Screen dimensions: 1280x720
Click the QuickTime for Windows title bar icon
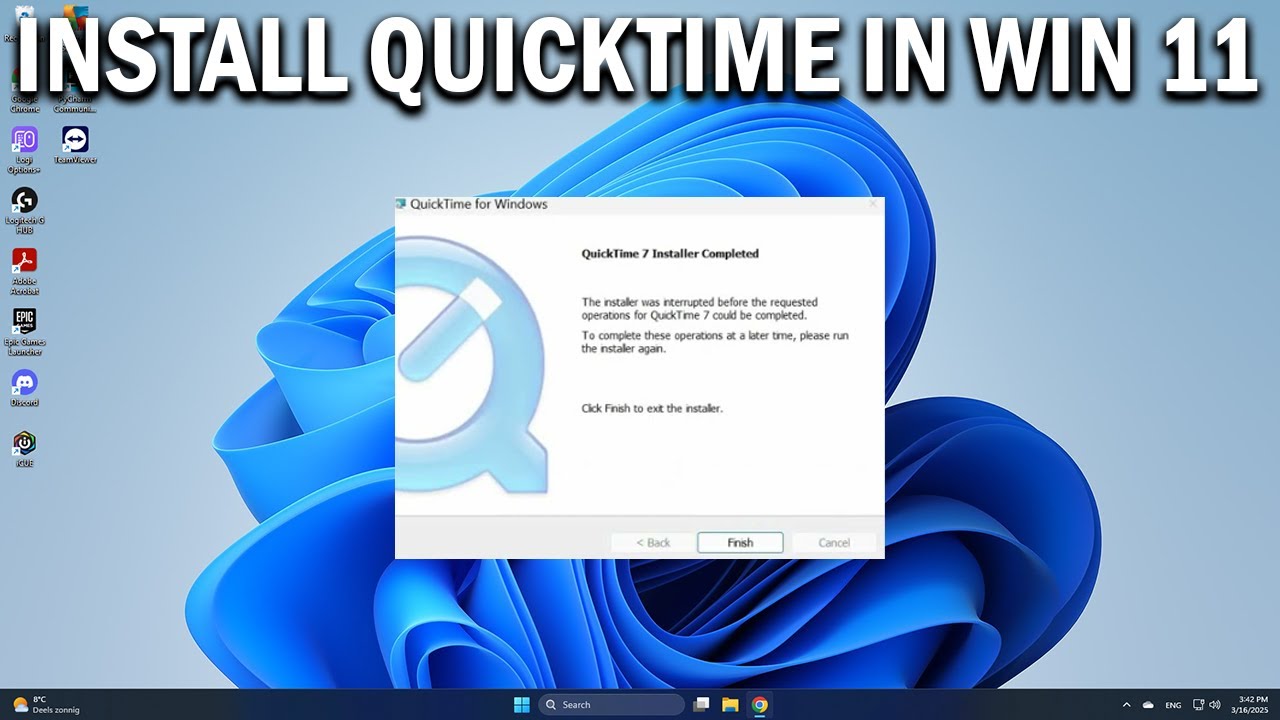point(401,204)
